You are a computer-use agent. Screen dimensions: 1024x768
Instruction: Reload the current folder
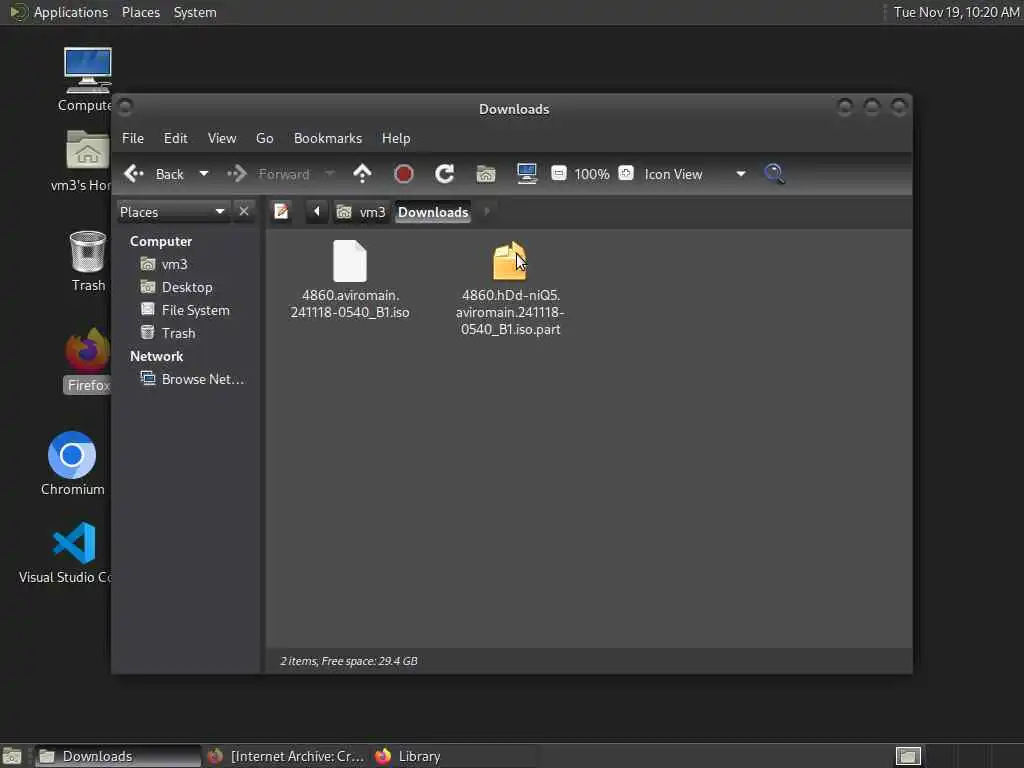[445, 174]
